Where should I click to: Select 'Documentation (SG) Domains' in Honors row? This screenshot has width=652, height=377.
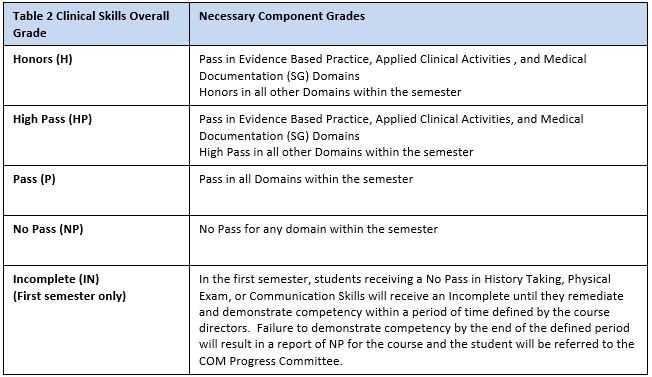[x=279, y=76]
